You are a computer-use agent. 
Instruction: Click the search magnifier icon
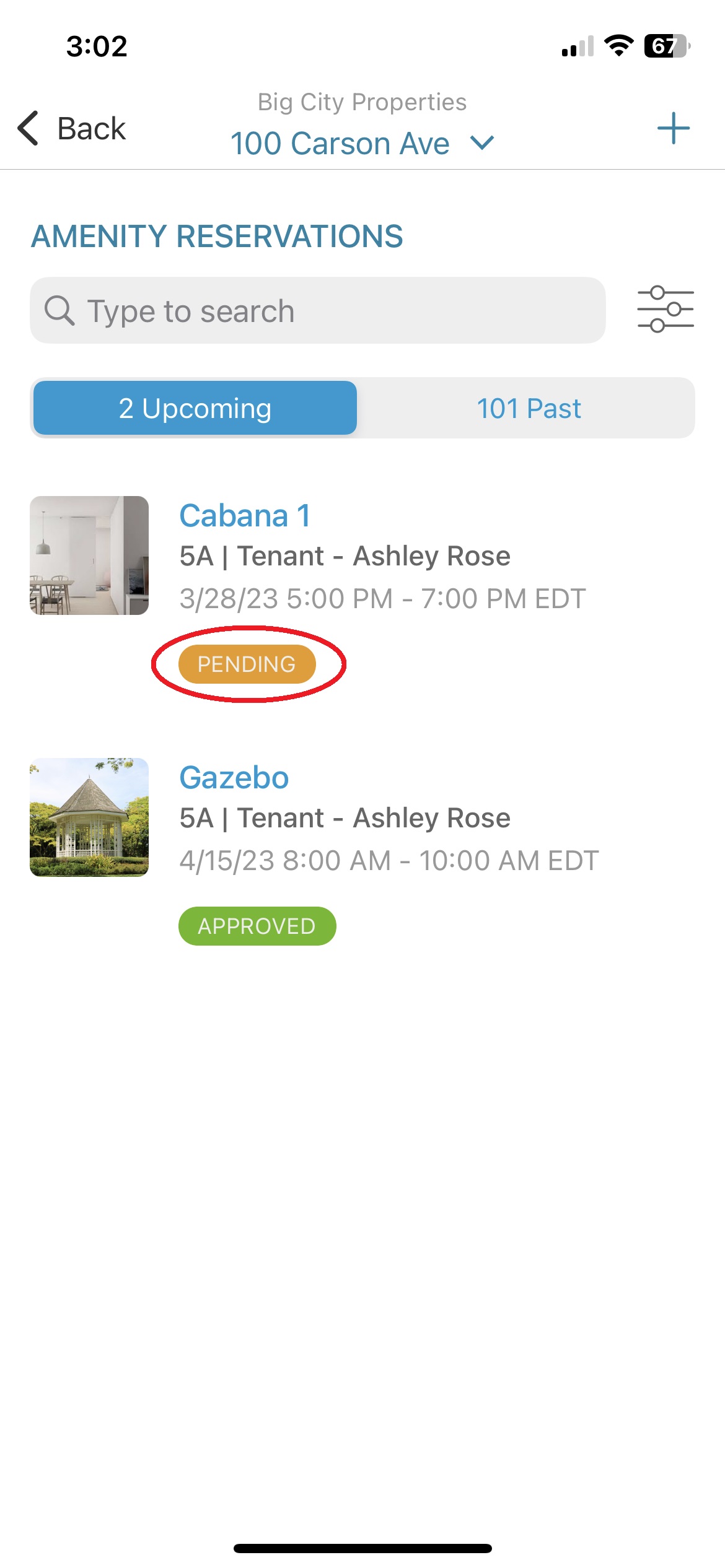(59, 310)
